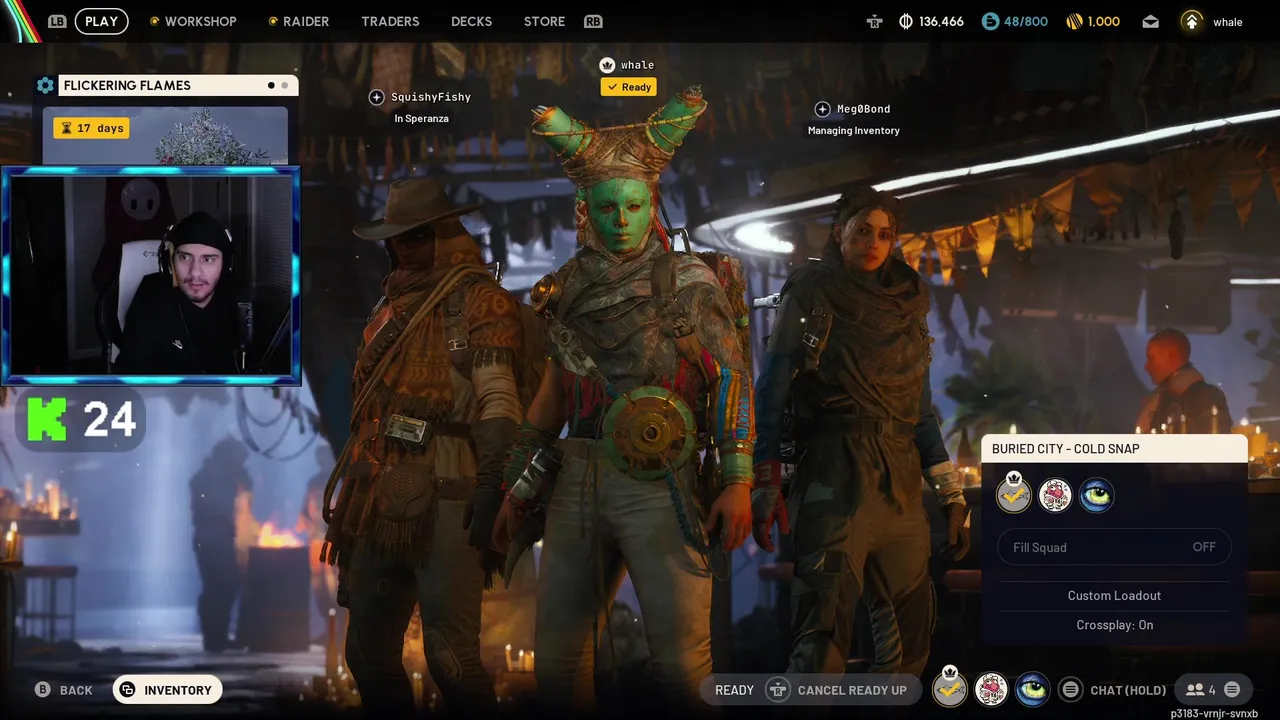
Task: Click the eye avatar in bottom bar
Action: pos(1033,689)
